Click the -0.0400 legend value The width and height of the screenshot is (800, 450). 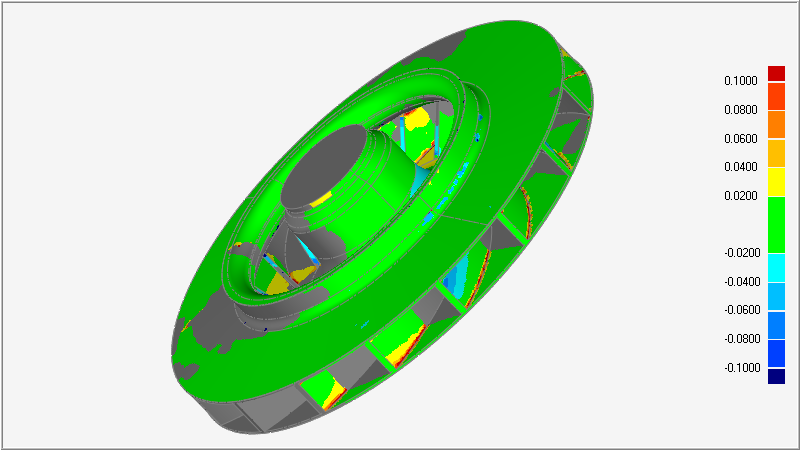[742, 282]
